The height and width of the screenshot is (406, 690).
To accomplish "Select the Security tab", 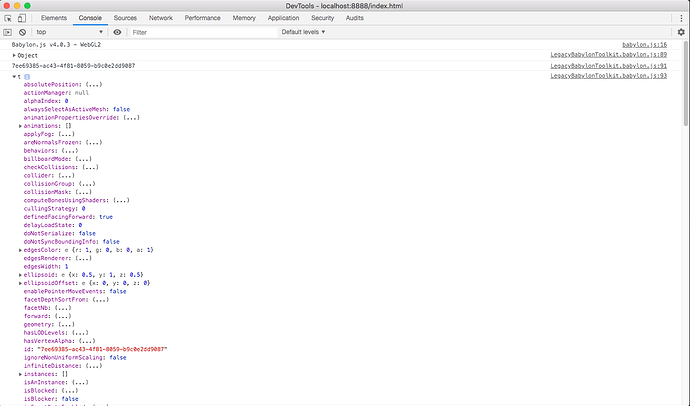I will (323, 18).
